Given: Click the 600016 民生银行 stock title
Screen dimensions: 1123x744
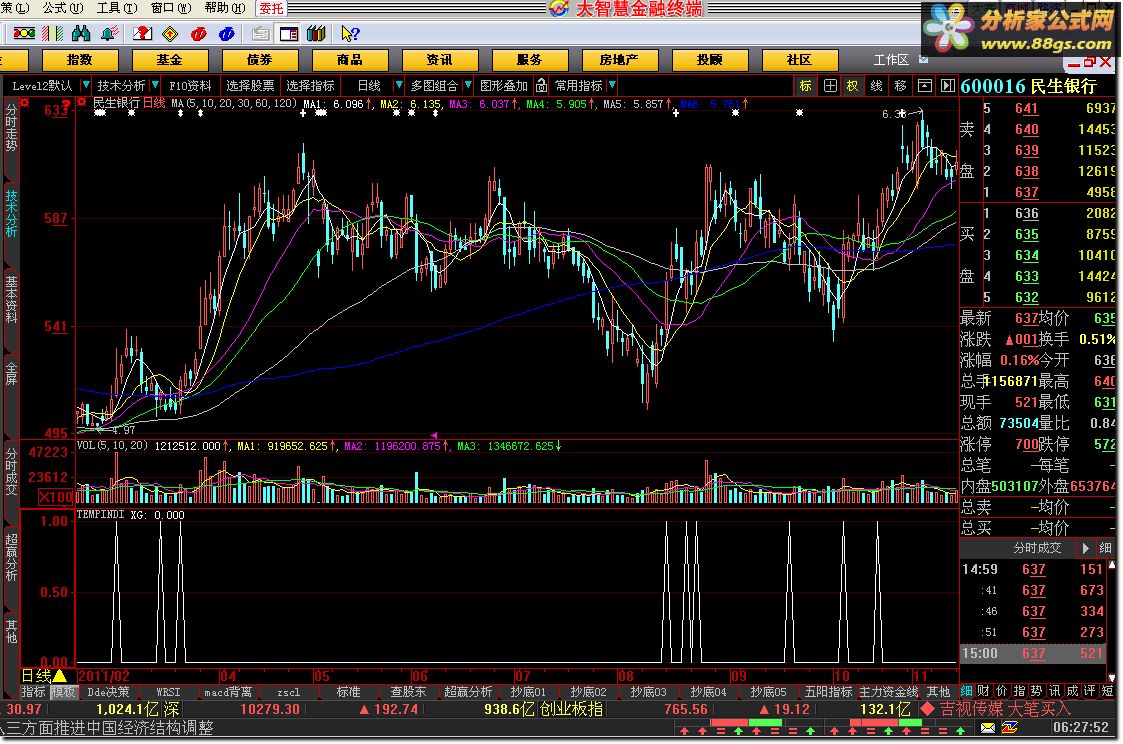Looking at the screenshot, I should [1028, 87].
